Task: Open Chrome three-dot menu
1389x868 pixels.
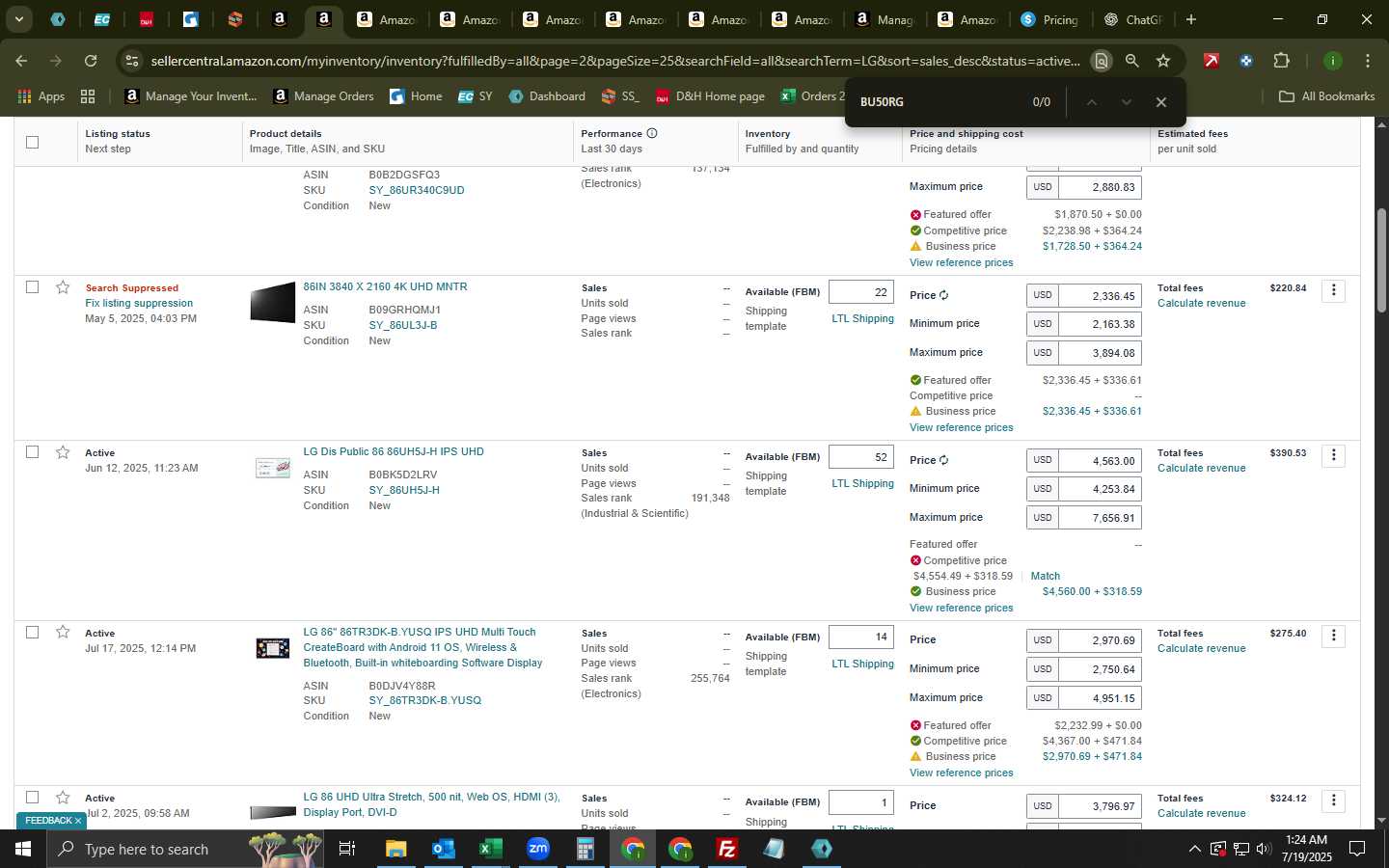Action: click(1368, 61)
